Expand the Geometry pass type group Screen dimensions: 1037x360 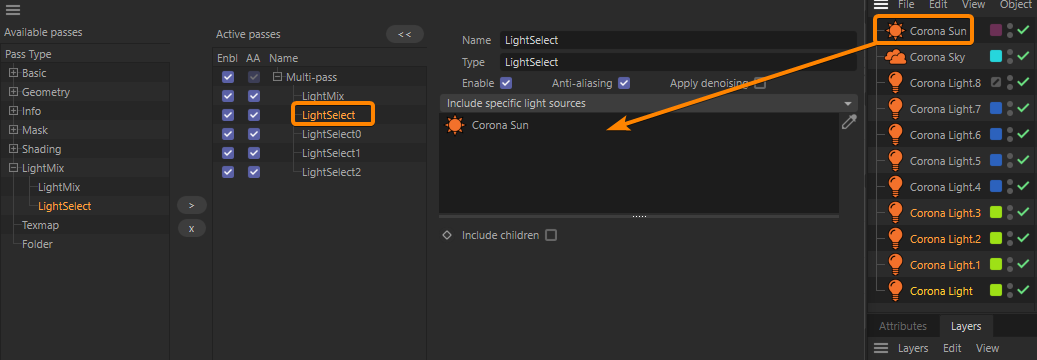point(13,92)
